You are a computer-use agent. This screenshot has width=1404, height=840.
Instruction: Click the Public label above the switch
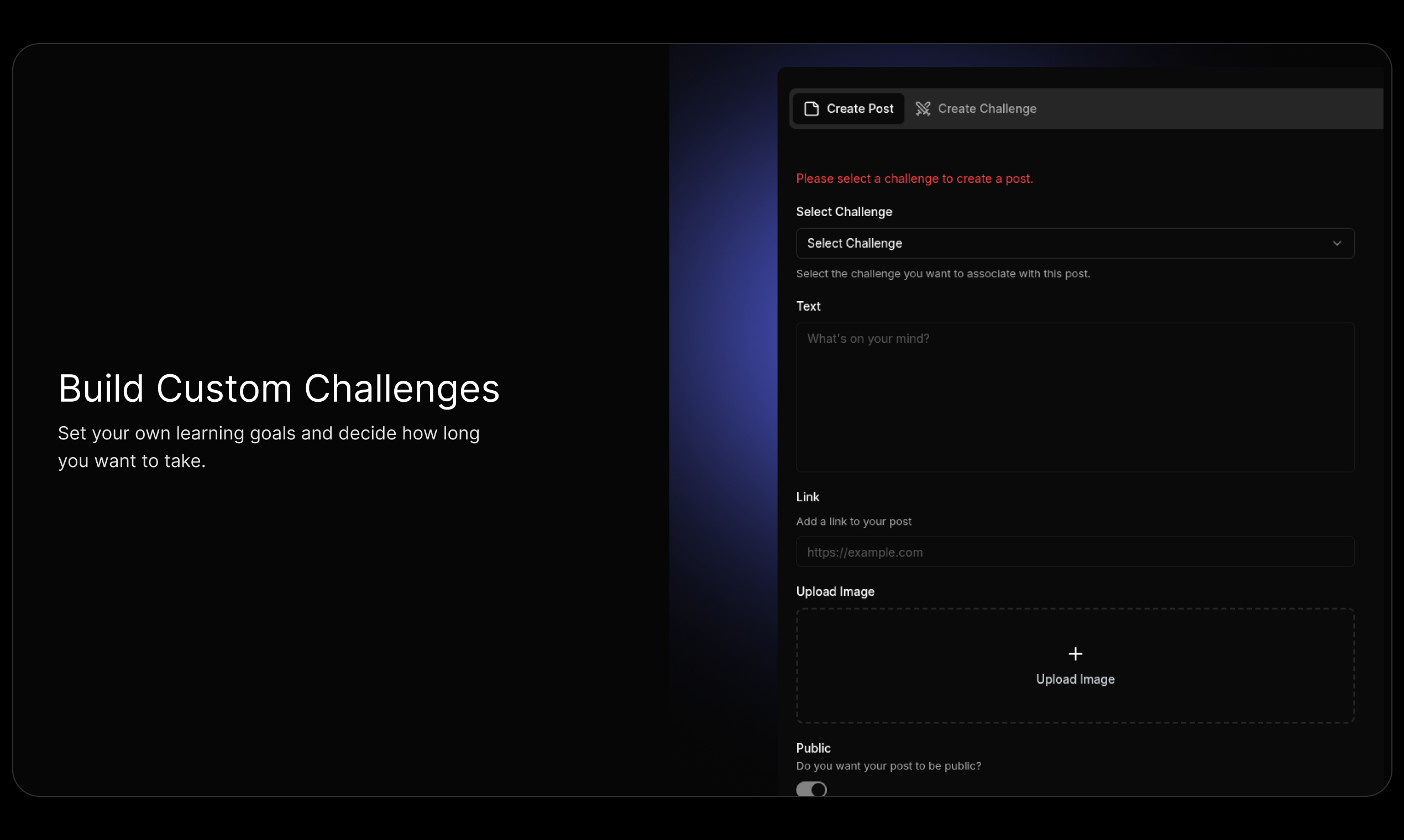coord(813,748)
